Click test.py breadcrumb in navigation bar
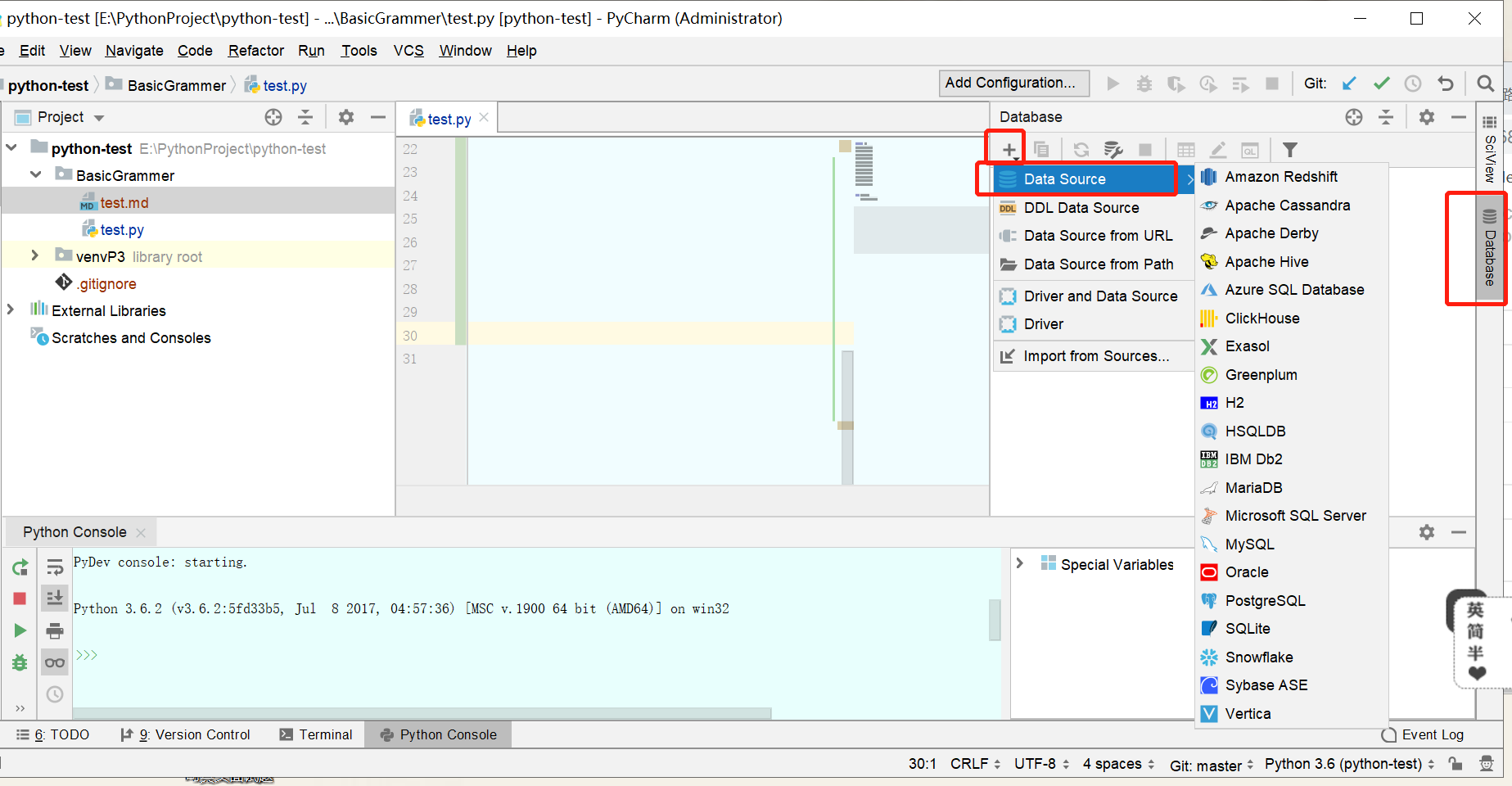Viewport: 1512px width, 786px height. (x=276, y=85)
